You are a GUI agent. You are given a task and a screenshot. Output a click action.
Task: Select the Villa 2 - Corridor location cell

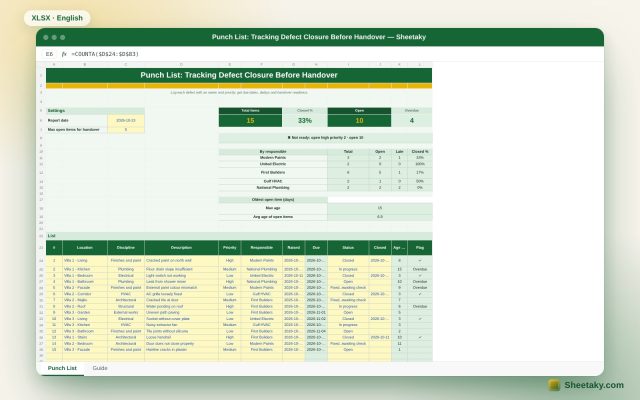(x=85, y=294)
